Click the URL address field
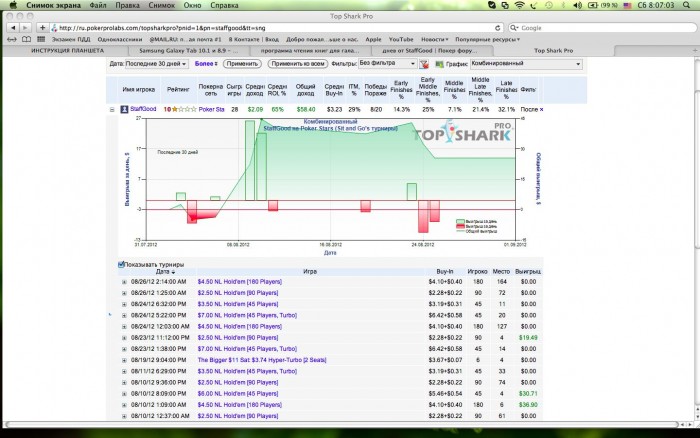Screen dimensions: 700x438 tap(277, 28)
